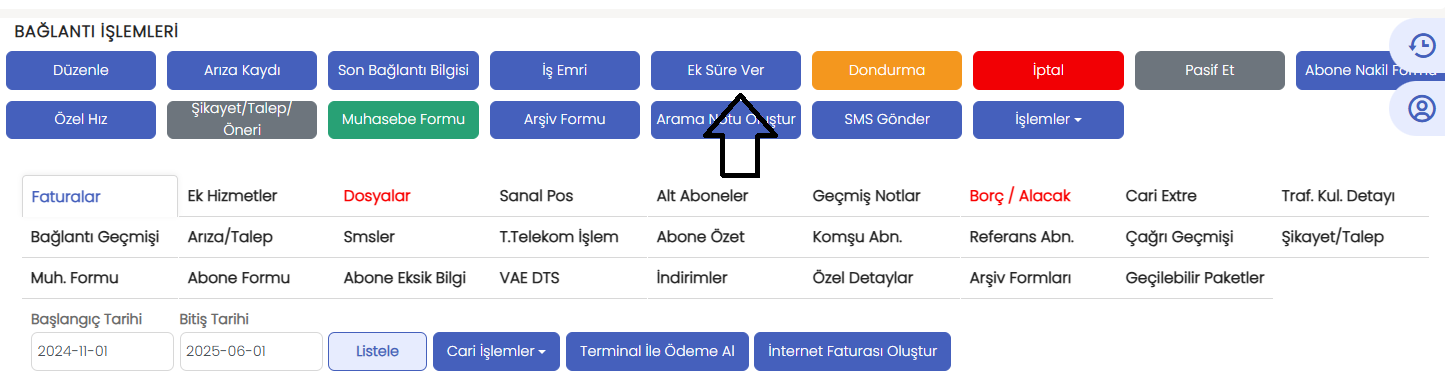Click the Listele button

pos(378,351)
